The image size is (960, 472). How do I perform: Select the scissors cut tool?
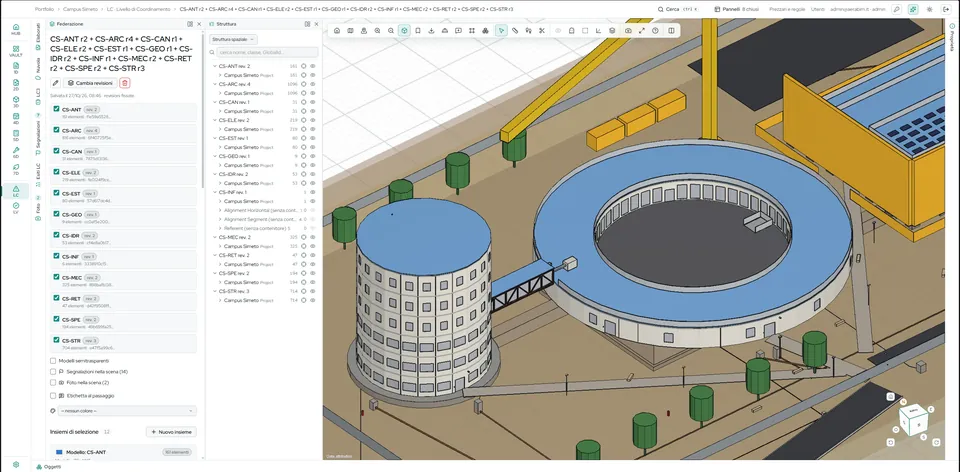click(x=542, y=31)
